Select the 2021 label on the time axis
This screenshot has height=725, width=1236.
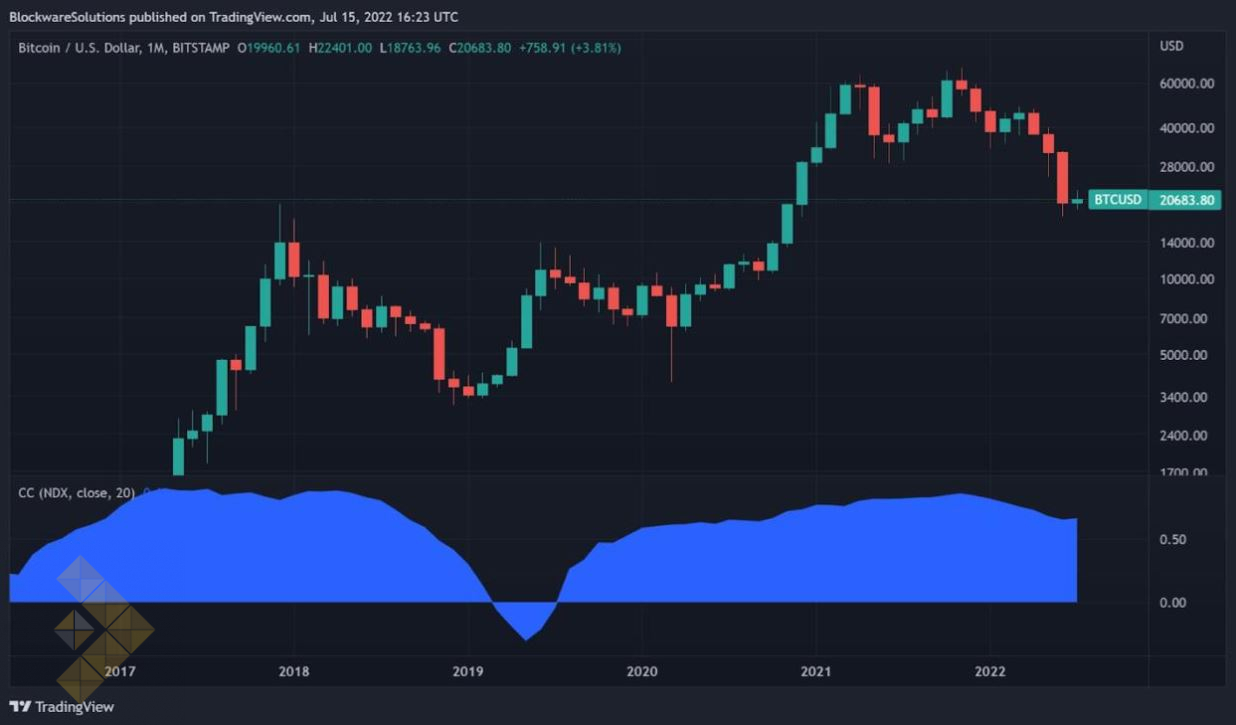[x=816, y=671]
